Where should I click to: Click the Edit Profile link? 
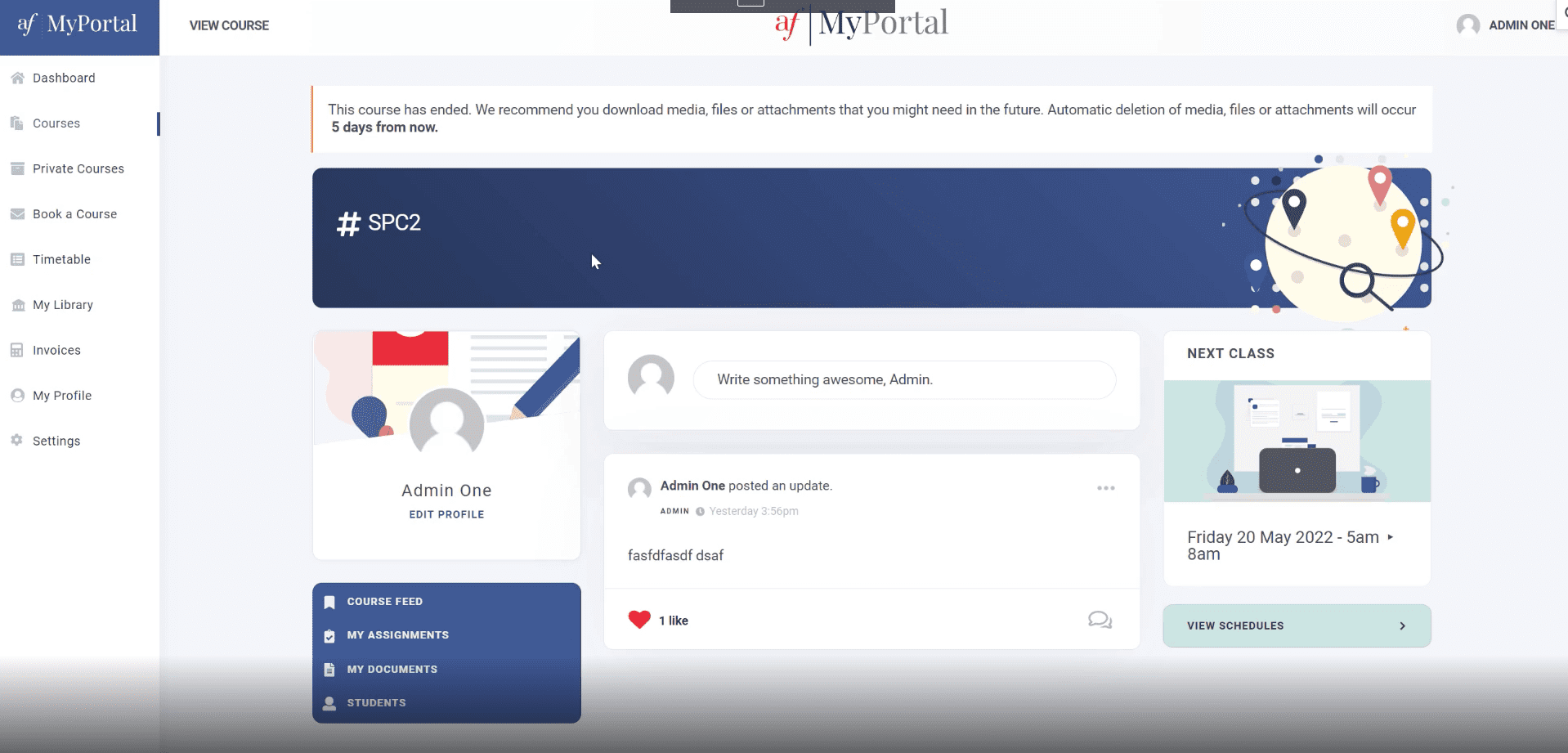[446, 514]
